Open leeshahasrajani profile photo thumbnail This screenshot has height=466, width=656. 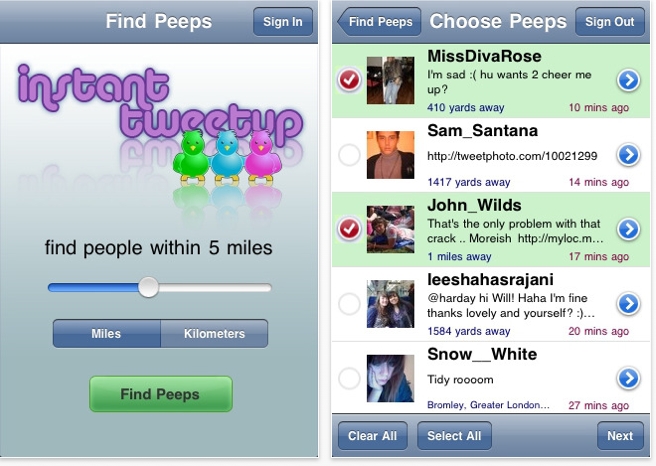pyautogui.click(x=390, y=304)
